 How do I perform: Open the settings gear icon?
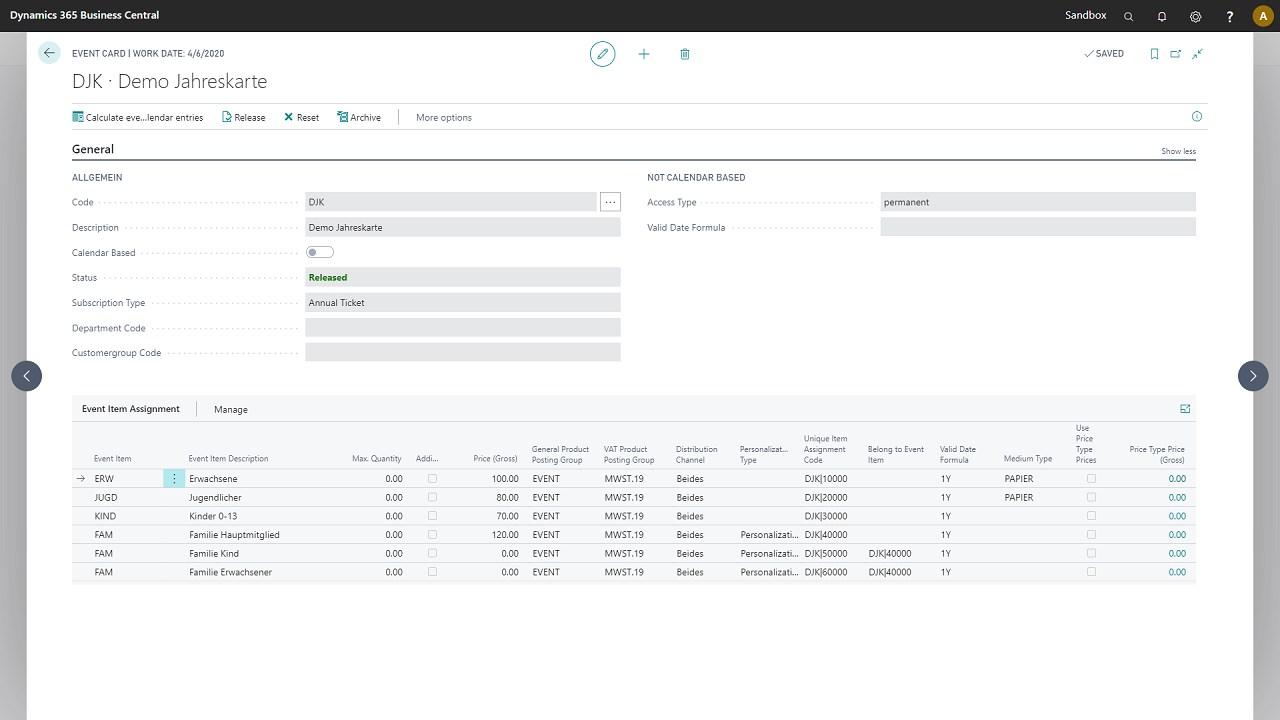click(x=1196, y=16)
